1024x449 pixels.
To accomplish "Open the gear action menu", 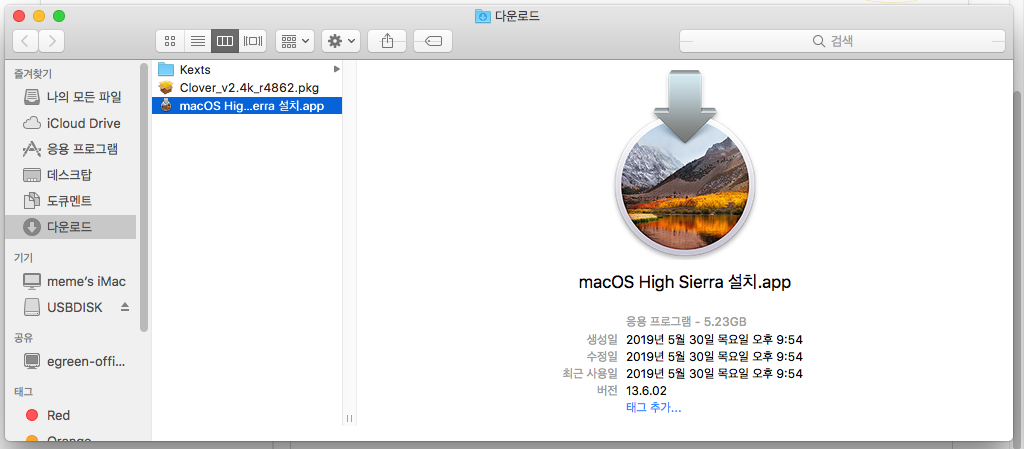I will click(341, 41).
